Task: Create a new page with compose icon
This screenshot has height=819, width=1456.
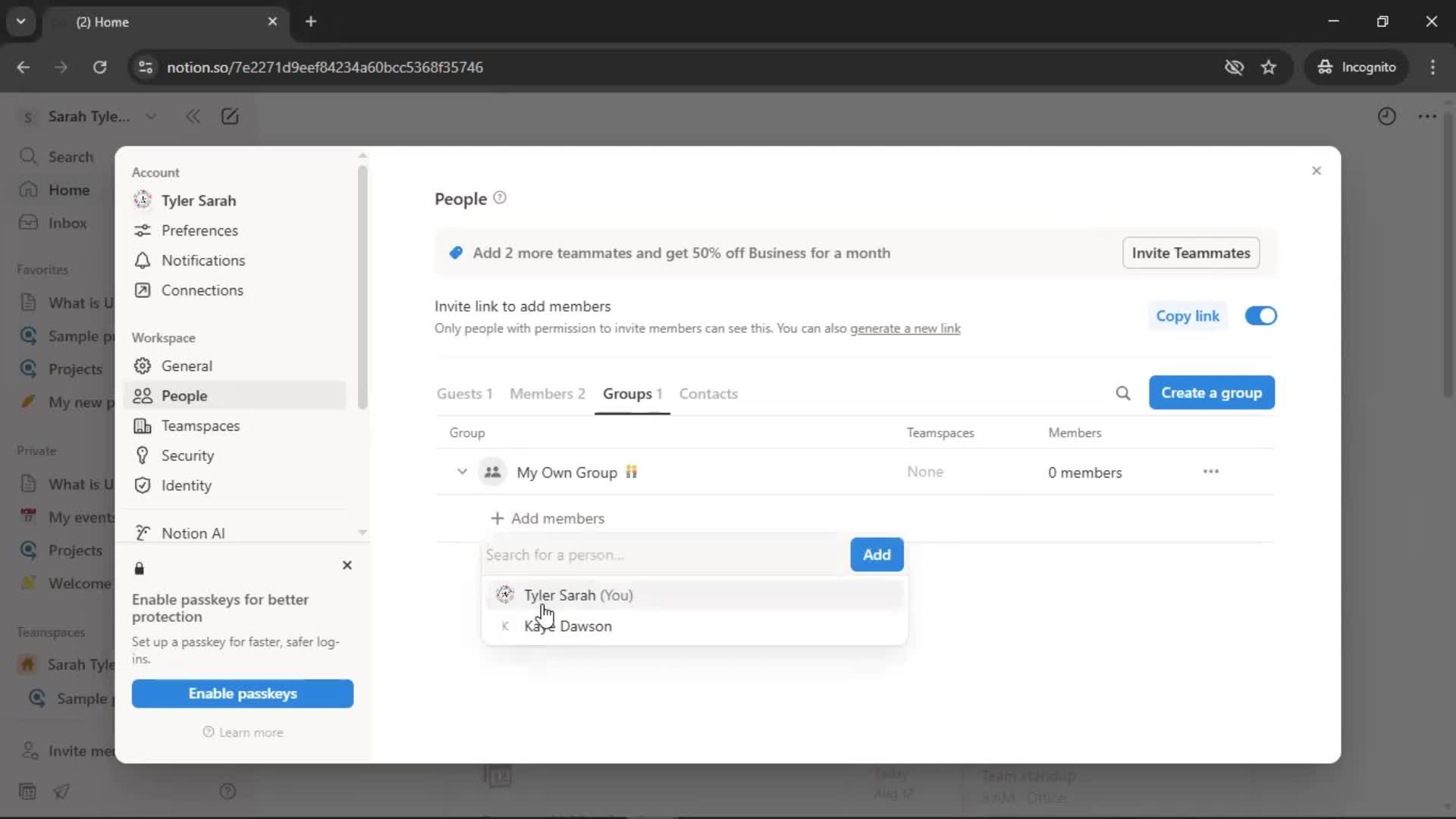Action: point(230,116)
